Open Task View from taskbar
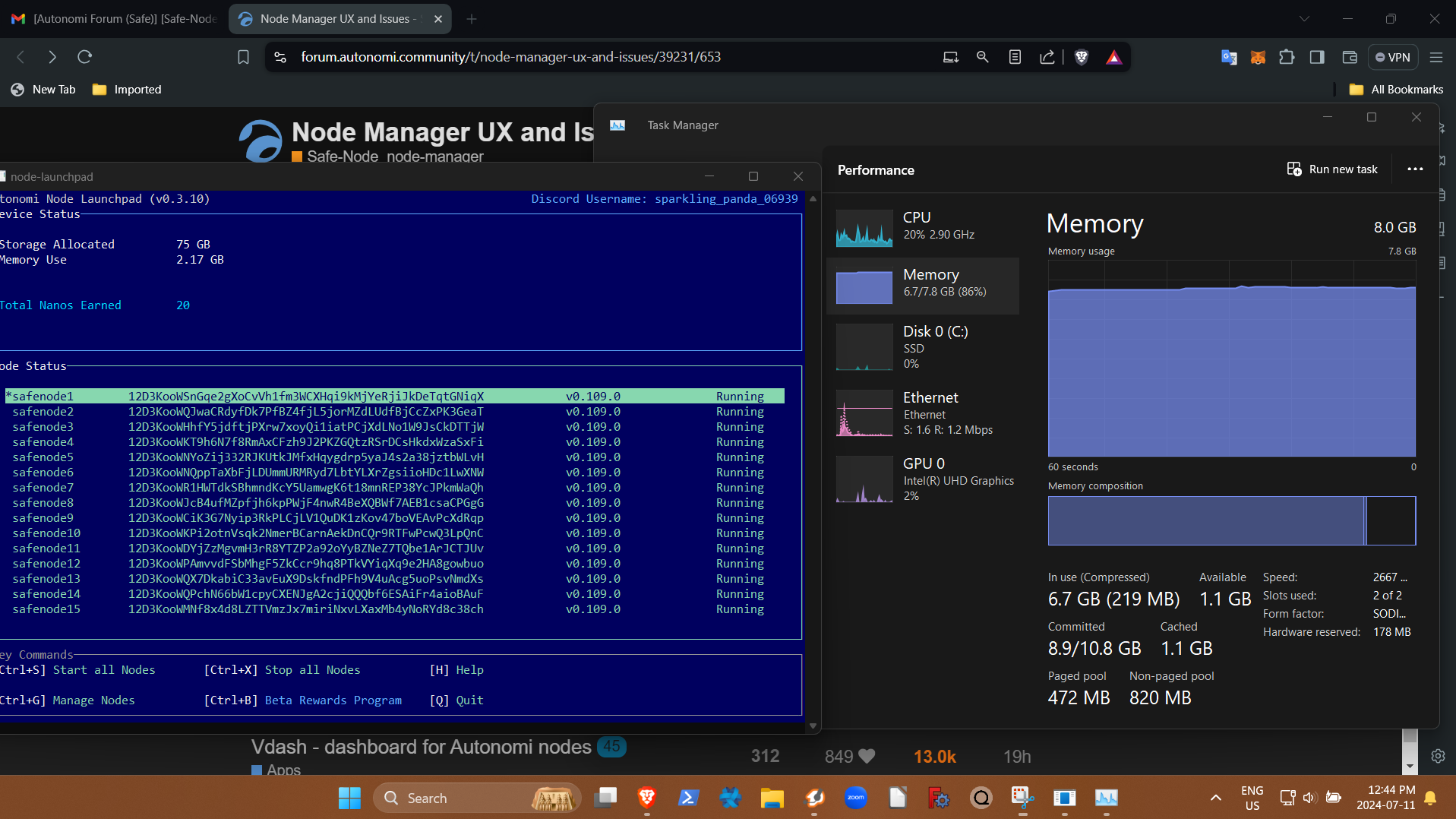This screenshot has width=1456, height=819. [605, 798]
